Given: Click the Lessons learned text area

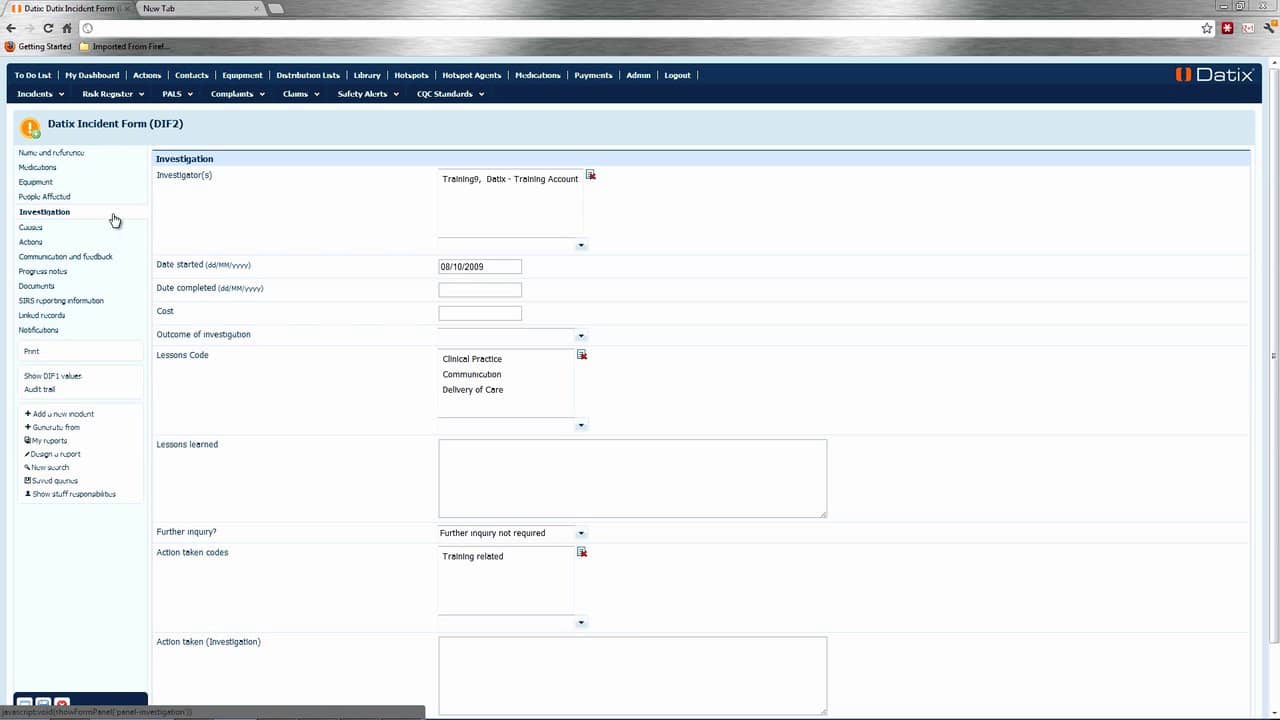Looking at the screenshot, I should [x=633, y=479].
